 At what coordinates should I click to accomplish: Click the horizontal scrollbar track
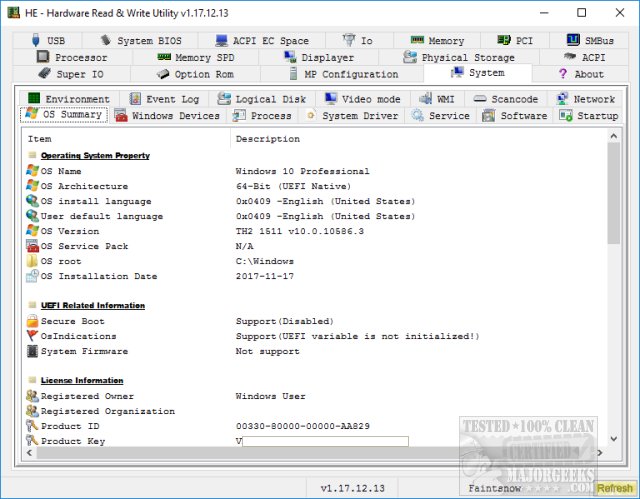point(313,452)
